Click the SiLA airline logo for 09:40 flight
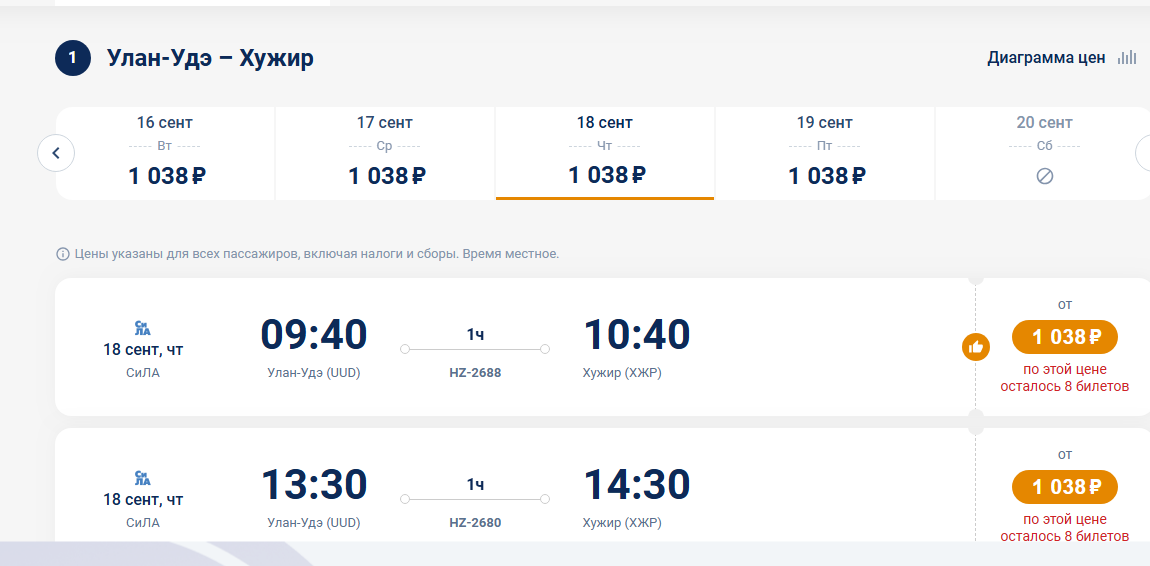 143,328
